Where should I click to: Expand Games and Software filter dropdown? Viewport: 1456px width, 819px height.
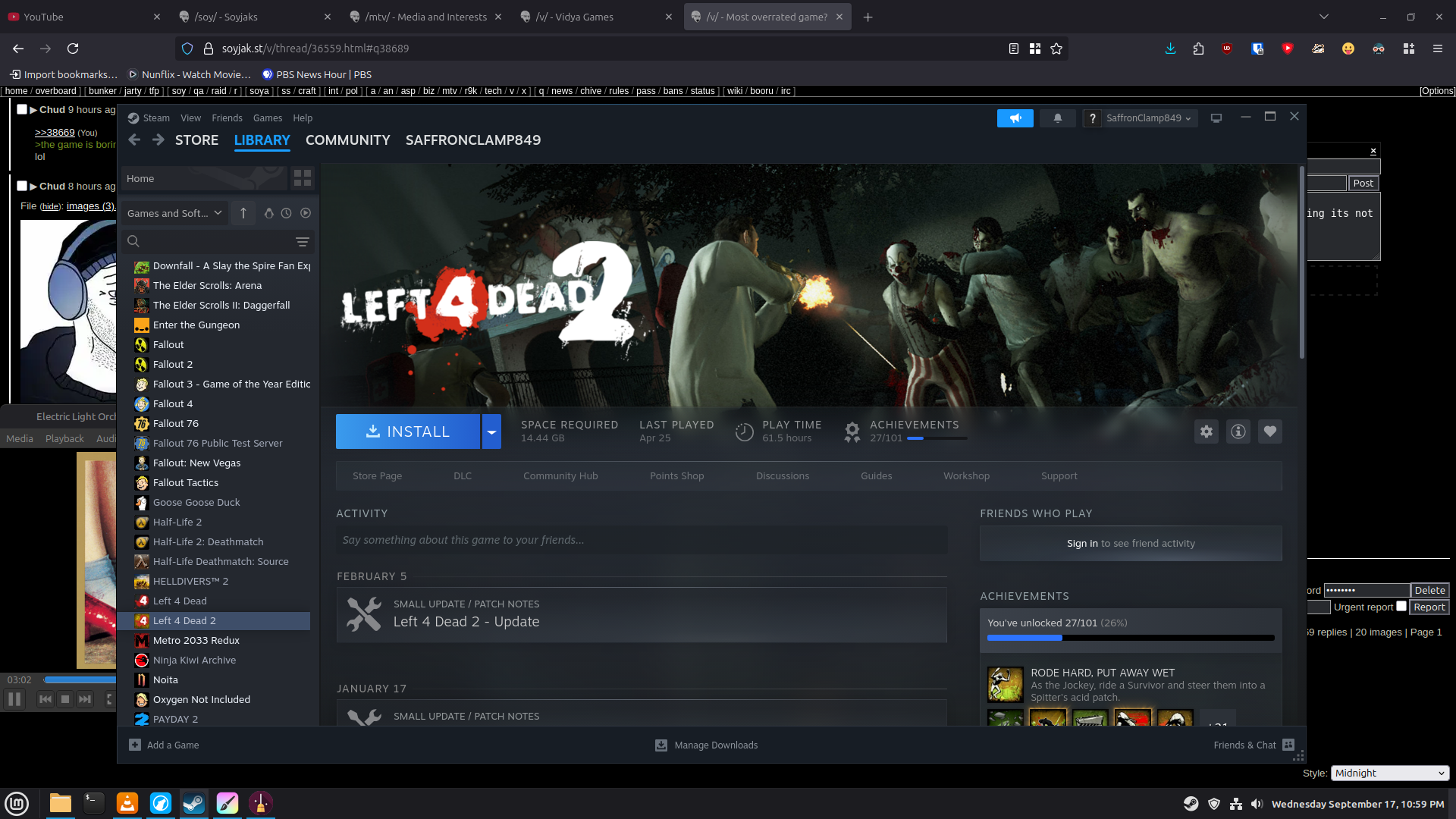pyautogui.click(x=174, y=213)
